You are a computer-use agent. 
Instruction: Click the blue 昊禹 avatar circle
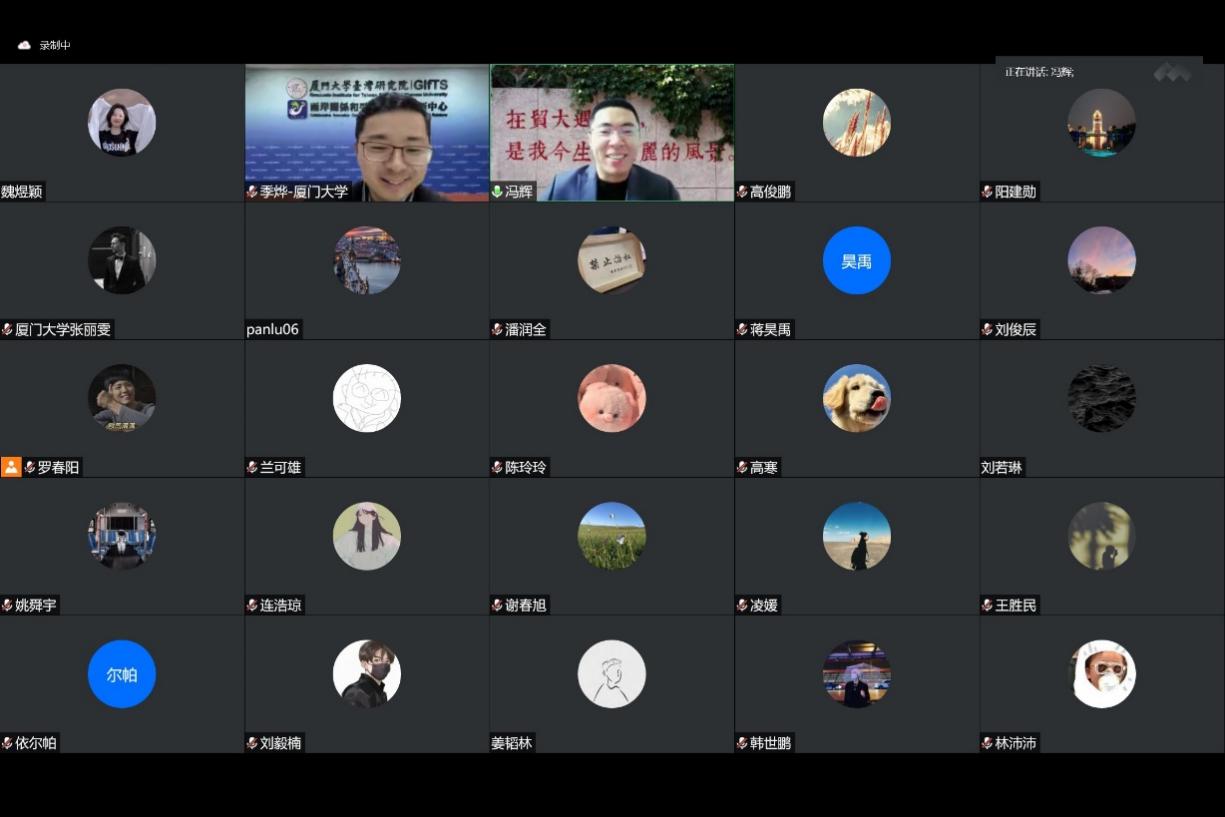point(857,261)
